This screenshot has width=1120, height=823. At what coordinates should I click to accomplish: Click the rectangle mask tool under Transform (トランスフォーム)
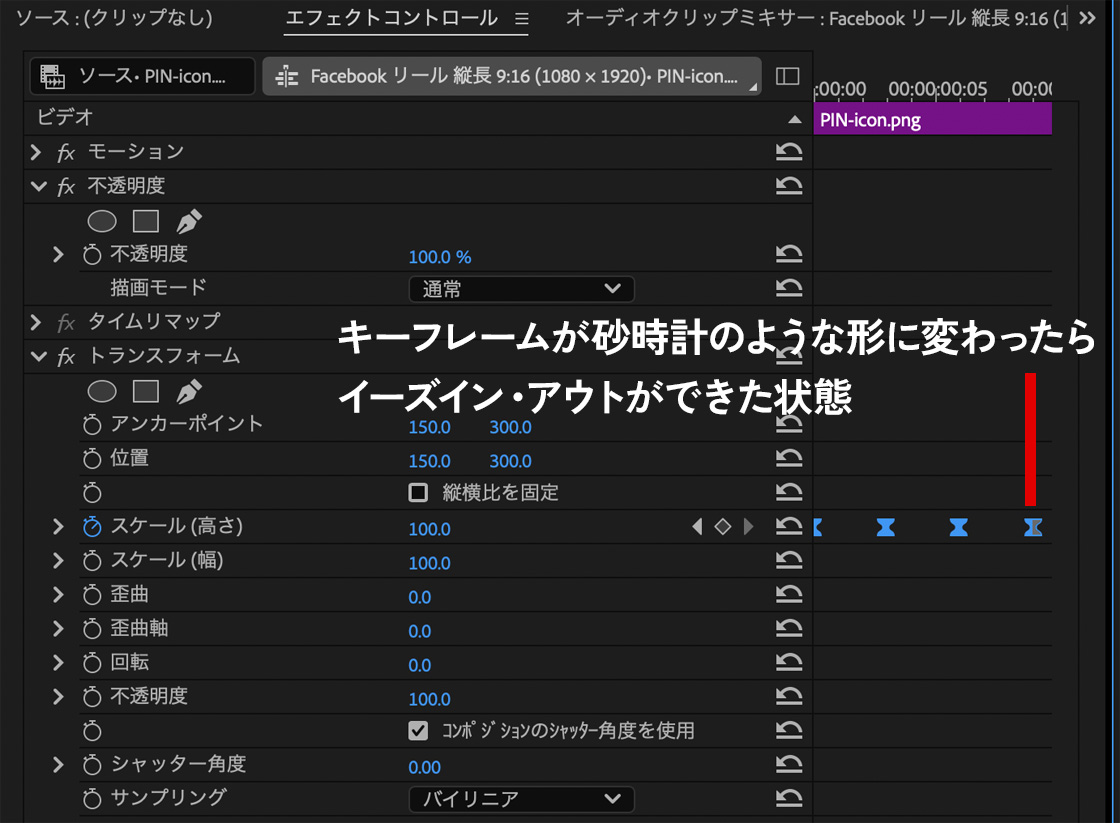point(146,391)
